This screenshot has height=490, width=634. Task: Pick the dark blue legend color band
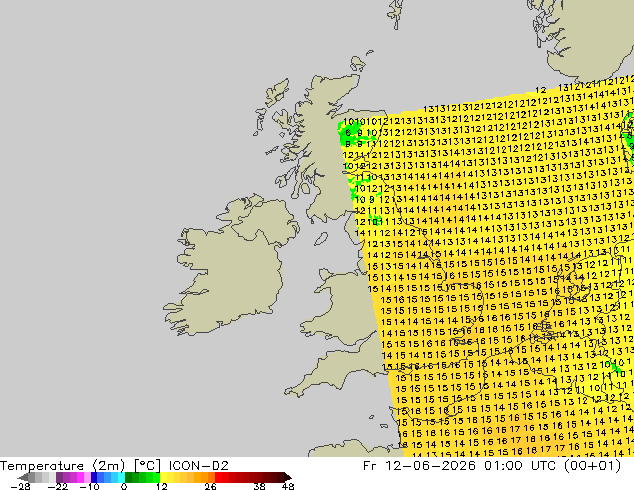[x=94, y=477]
